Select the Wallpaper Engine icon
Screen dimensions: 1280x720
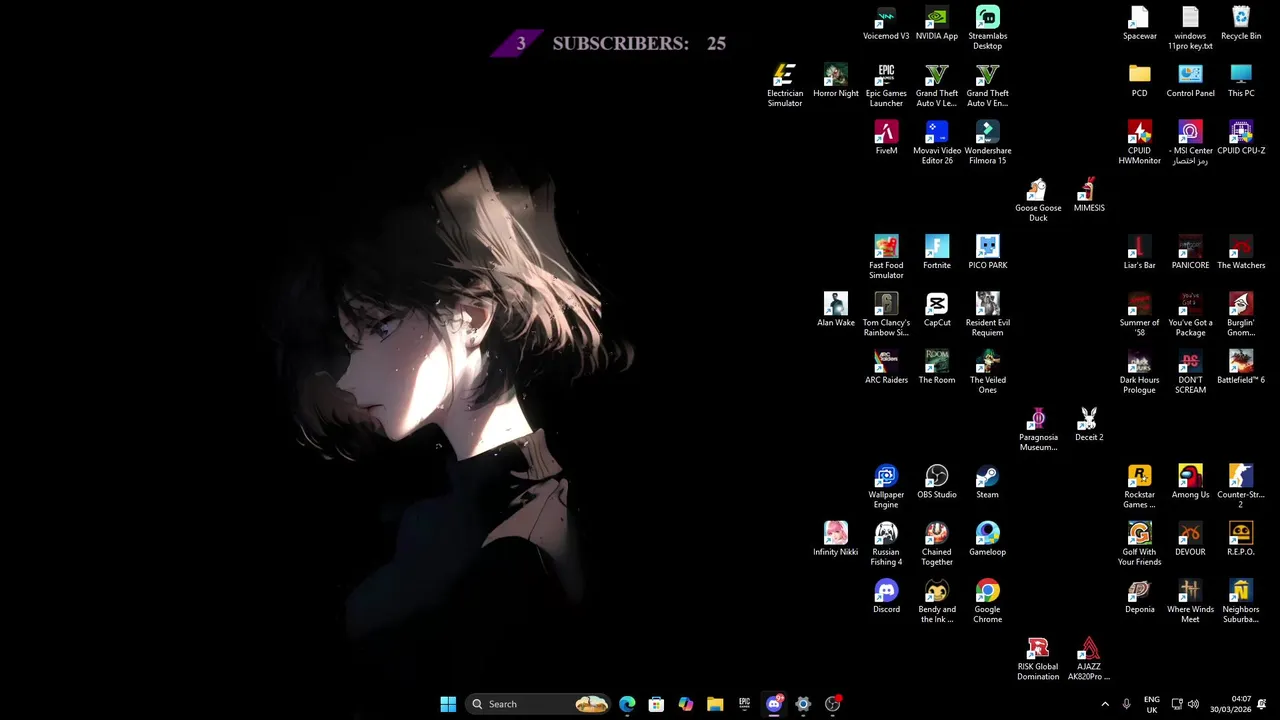(886, 487)
